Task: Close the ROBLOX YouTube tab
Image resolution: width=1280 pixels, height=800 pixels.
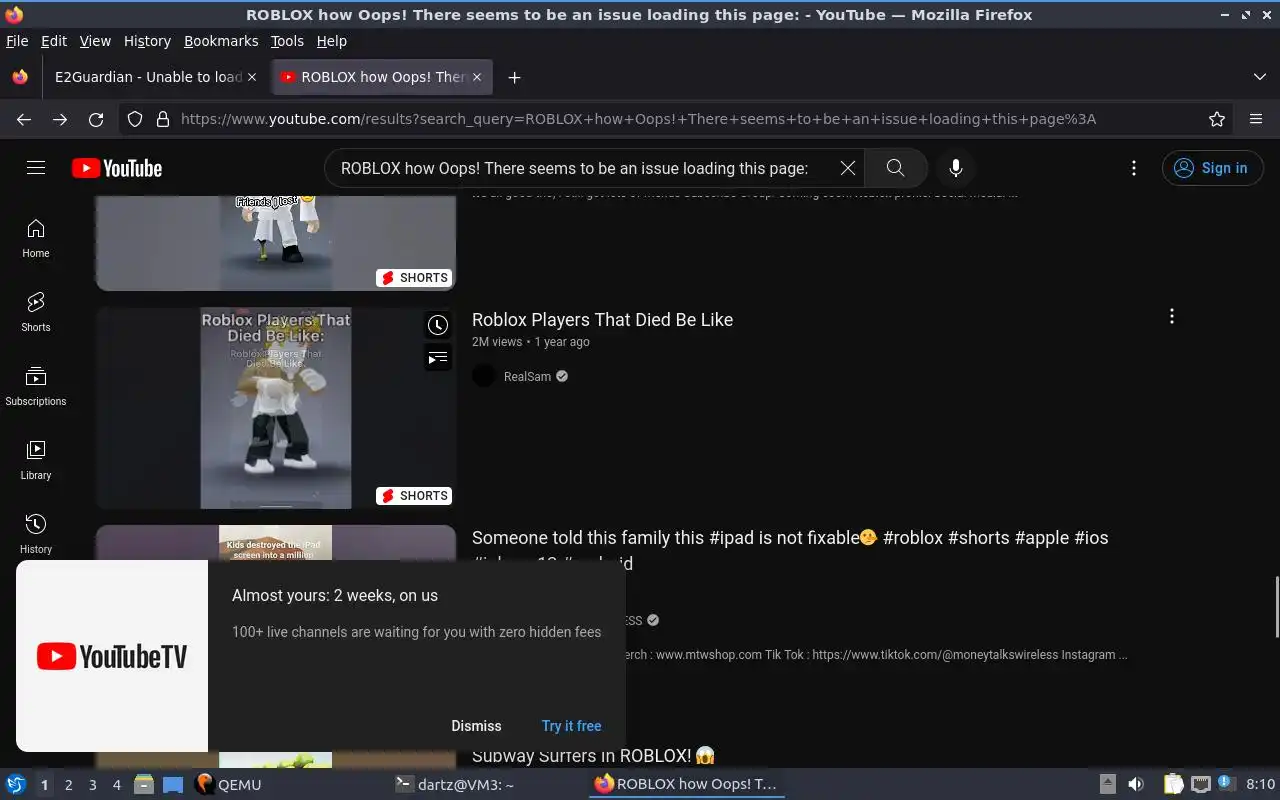Action: pos(477,77)
